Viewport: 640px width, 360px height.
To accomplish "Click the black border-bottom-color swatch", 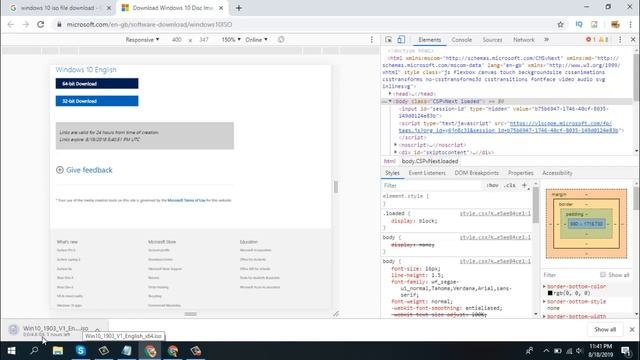I will [550, 293].
